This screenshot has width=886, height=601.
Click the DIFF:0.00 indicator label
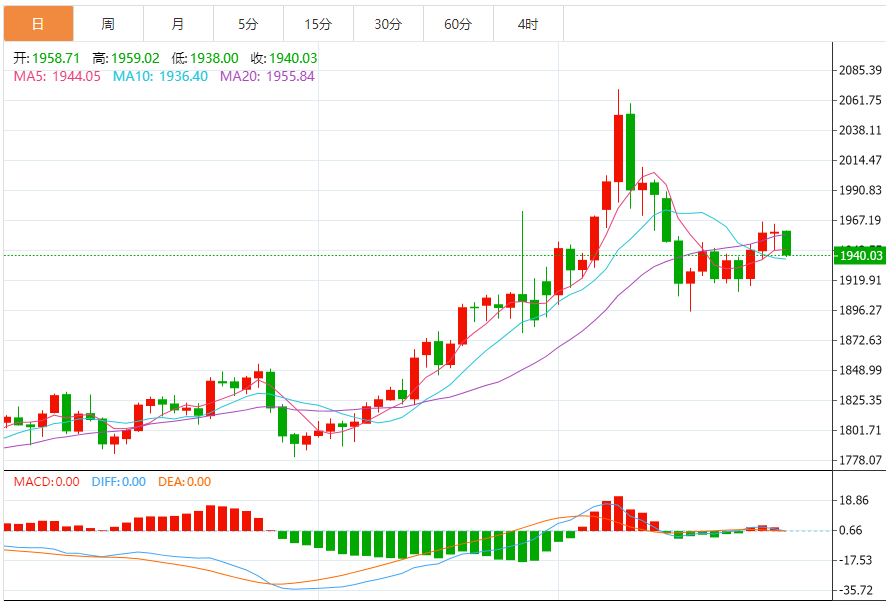tap(118, 482)
